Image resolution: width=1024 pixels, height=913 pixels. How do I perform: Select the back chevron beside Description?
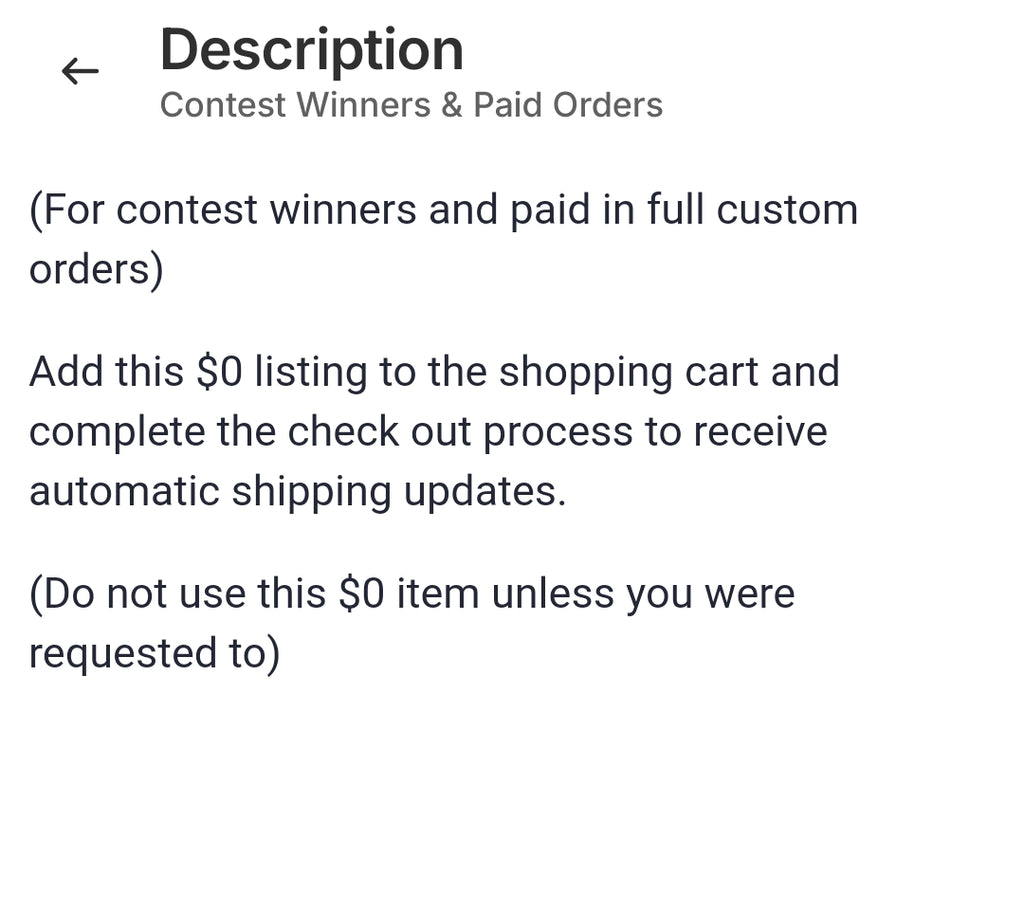click(x=78, y=71)
